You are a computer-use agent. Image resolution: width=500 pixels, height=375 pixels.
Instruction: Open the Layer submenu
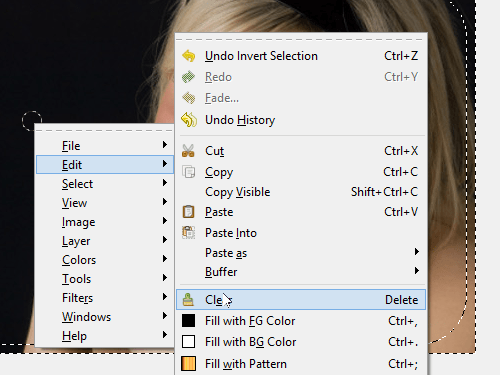click(105, 240)
